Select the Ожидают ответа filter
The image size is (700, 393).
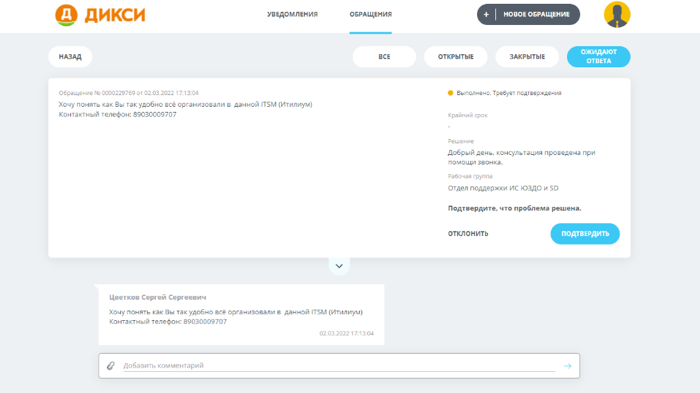click(x=599, y=57)
